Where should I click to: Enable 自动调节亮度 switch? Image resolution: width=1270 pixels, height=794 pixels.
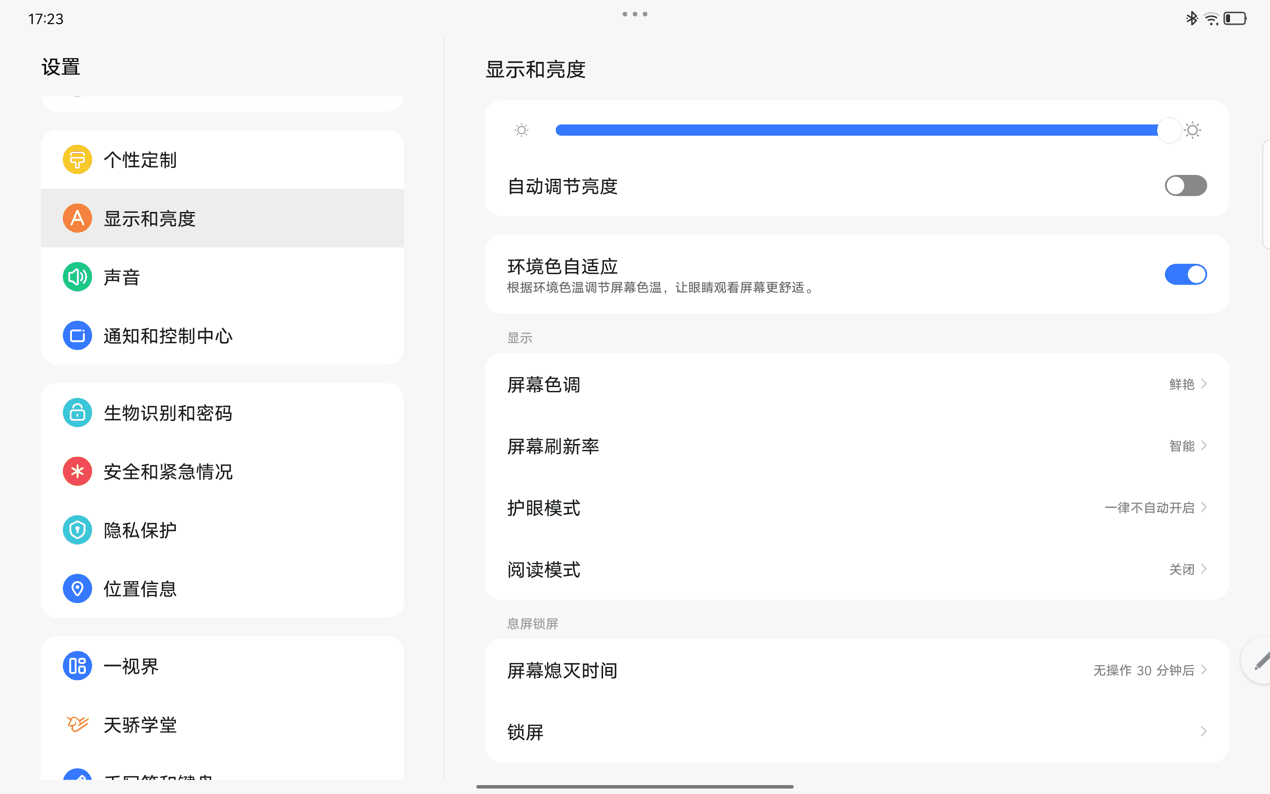point(1185,185)
